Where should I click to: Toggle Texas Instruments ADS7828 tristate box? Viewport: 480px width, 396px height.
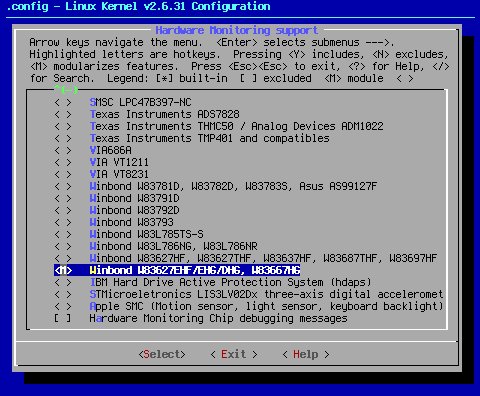pyautogui.click(x=63, y=114)
